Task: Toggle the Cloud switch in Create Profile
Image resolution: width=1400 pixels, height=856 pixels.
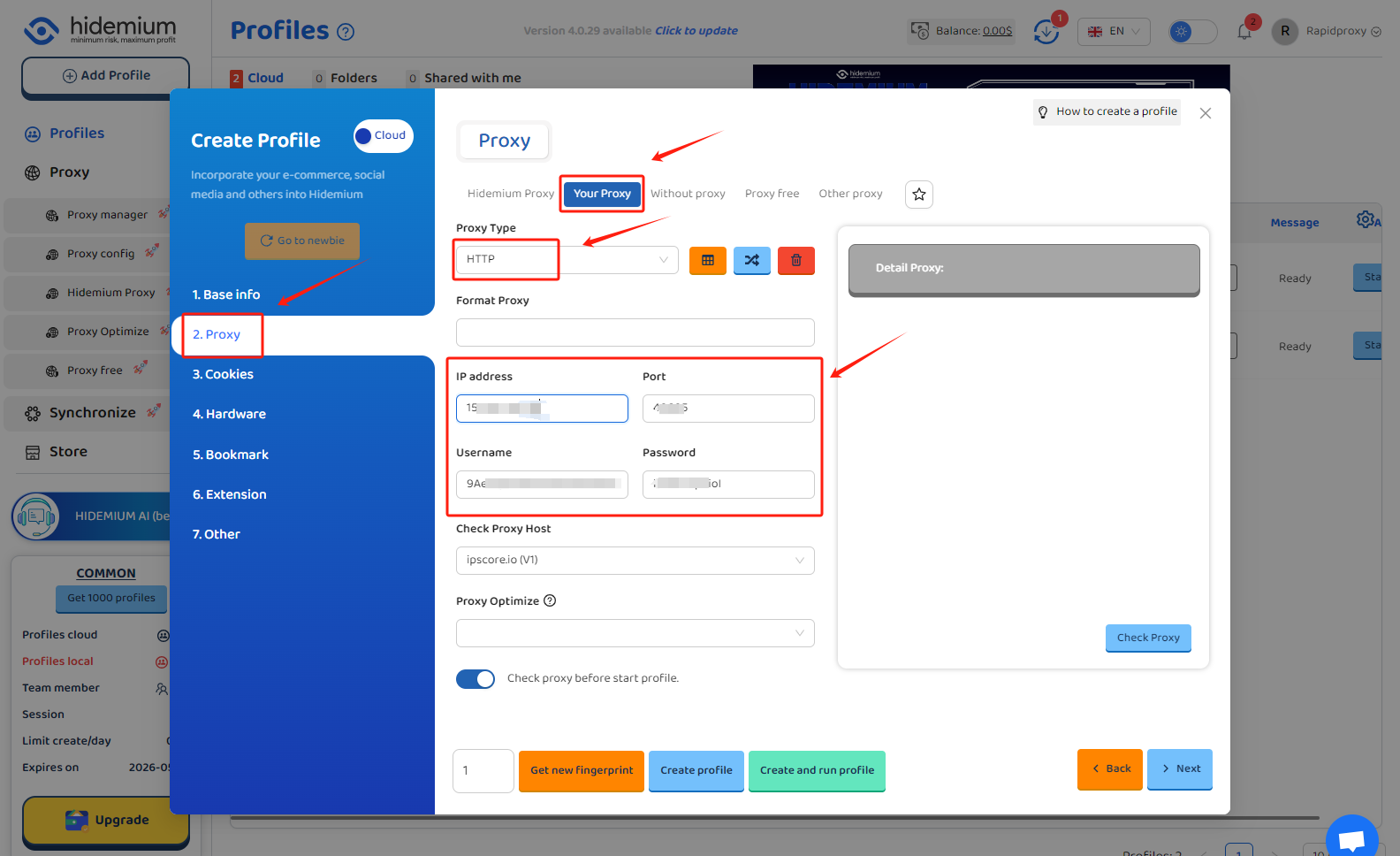Action: (x=383, y=136)
